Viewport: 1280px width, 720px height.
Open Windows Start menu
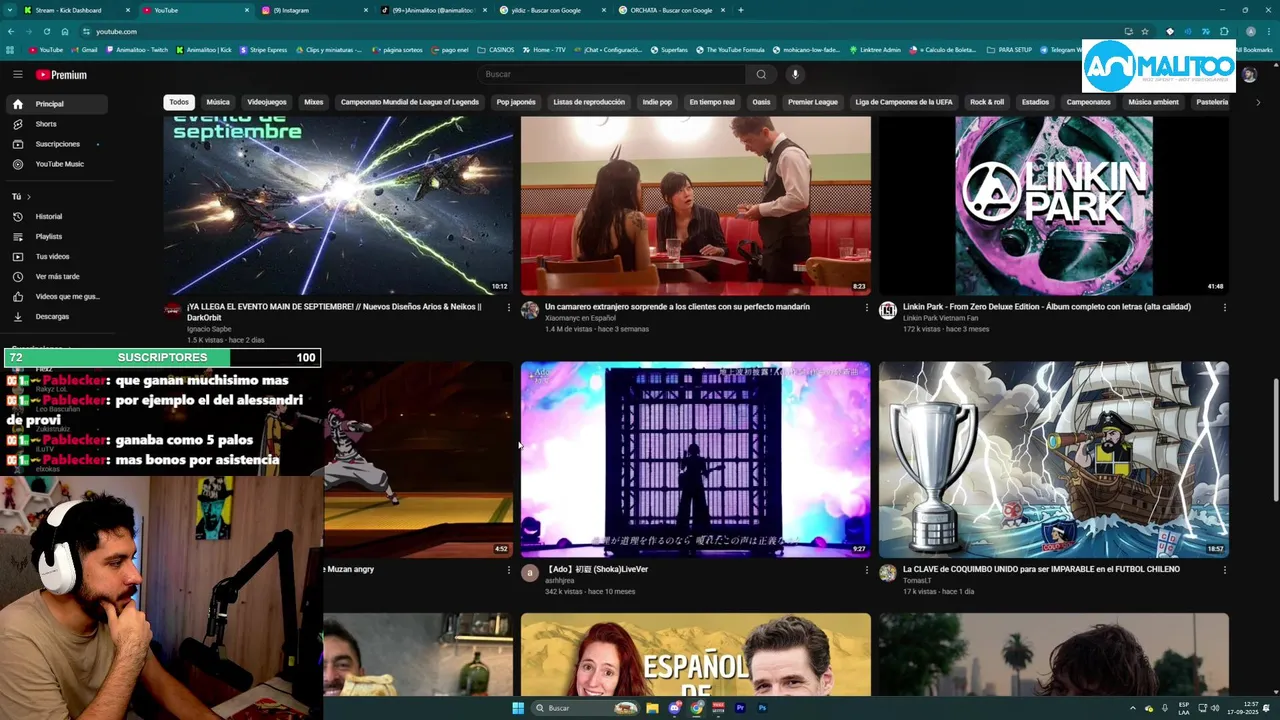pos(518,708)
